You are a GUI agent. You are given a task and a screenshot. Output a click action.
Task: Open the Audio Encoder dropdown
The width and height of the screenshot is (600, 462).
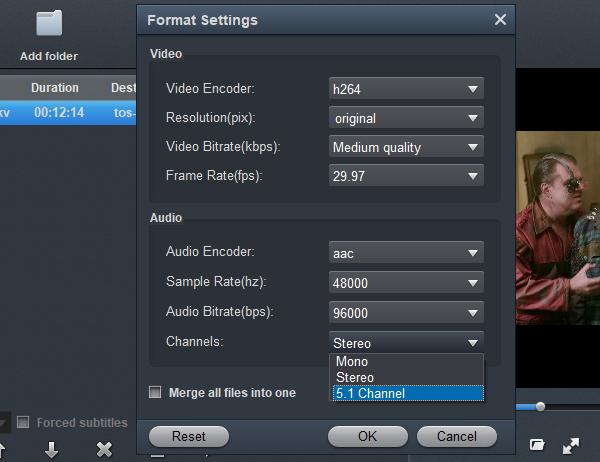pyautogui.click(x=406, y=252)
